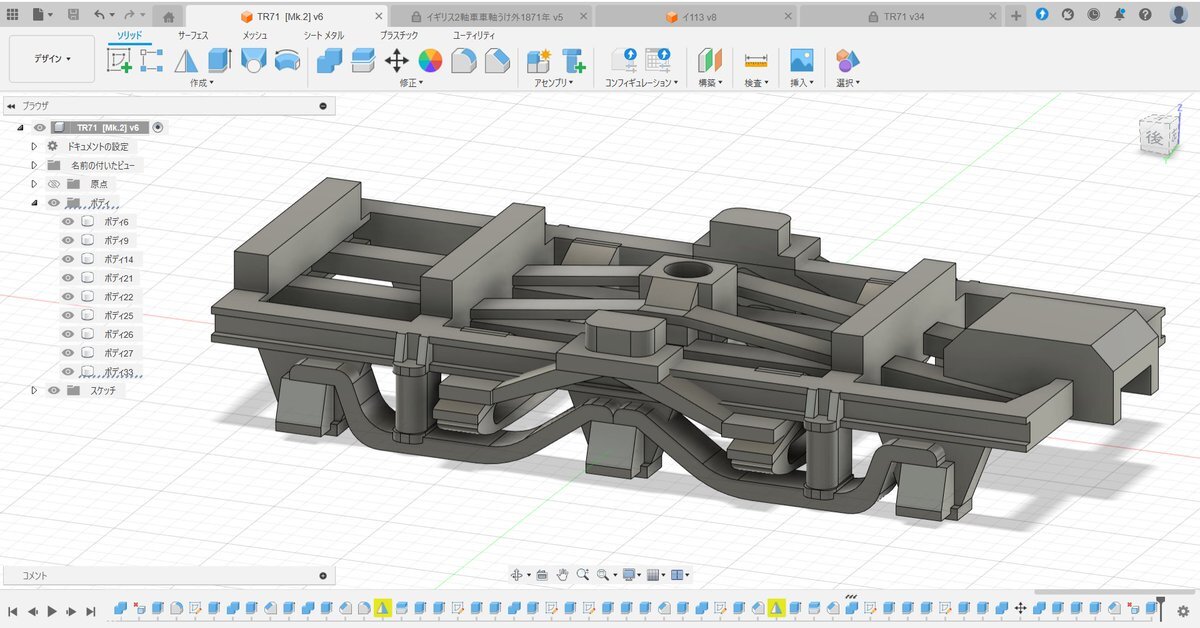
Task: Switch to the シート メタル tab
Action: (x=324, y=35)
